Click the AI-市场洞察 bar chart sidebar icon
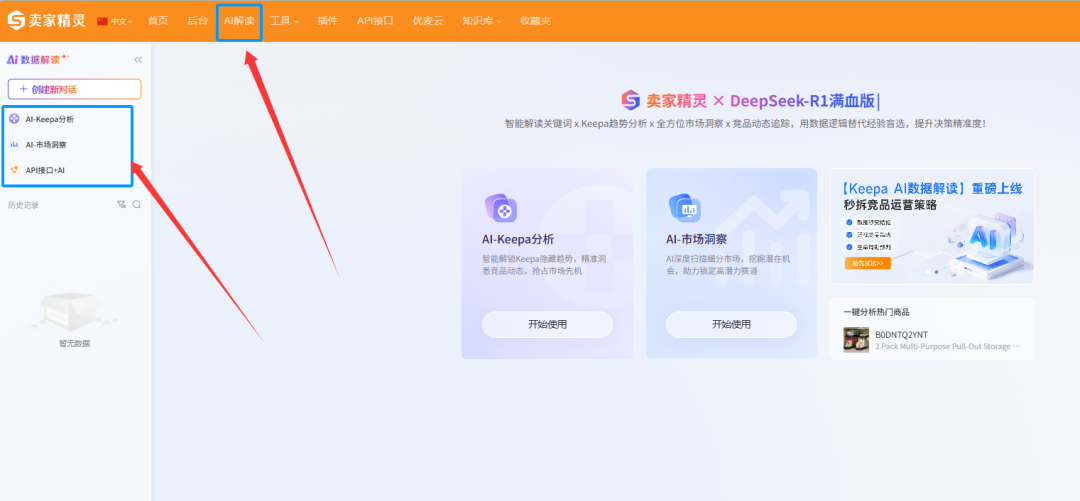Screen dimensions: 1080x501 pos(14,145)
